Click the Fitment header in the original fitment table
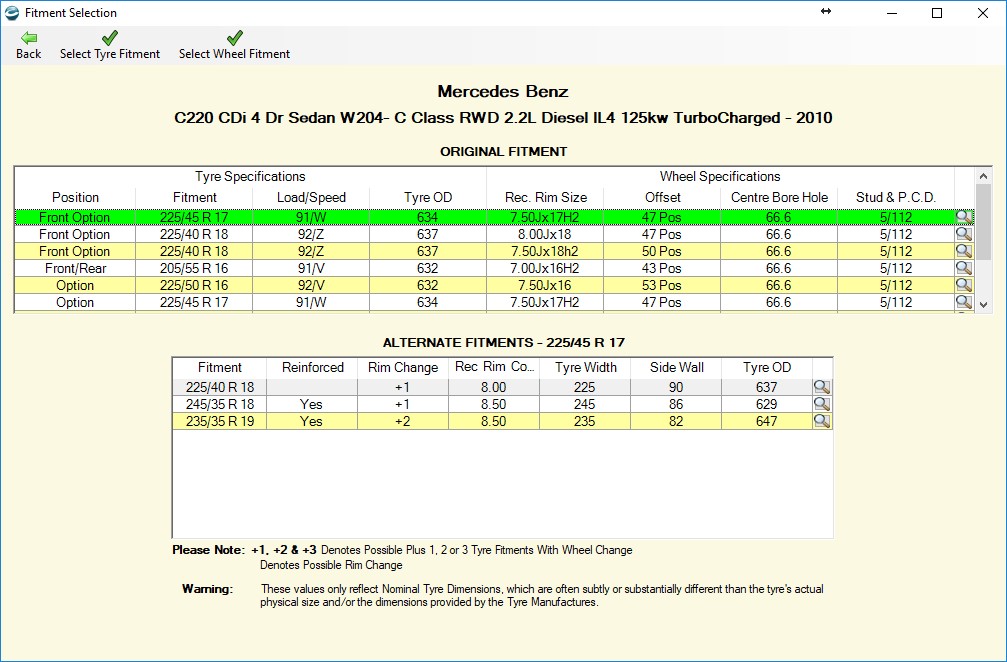 [195, 197]
